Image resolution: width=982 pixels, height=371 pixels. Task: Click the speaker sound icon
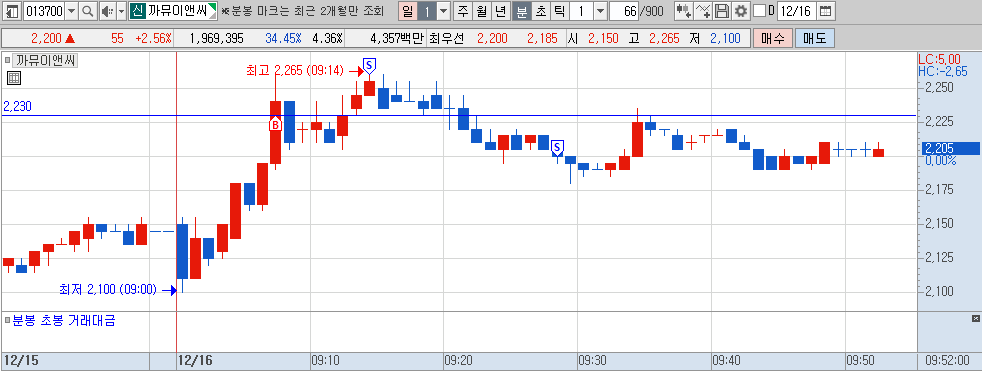[x=107, y=11]
